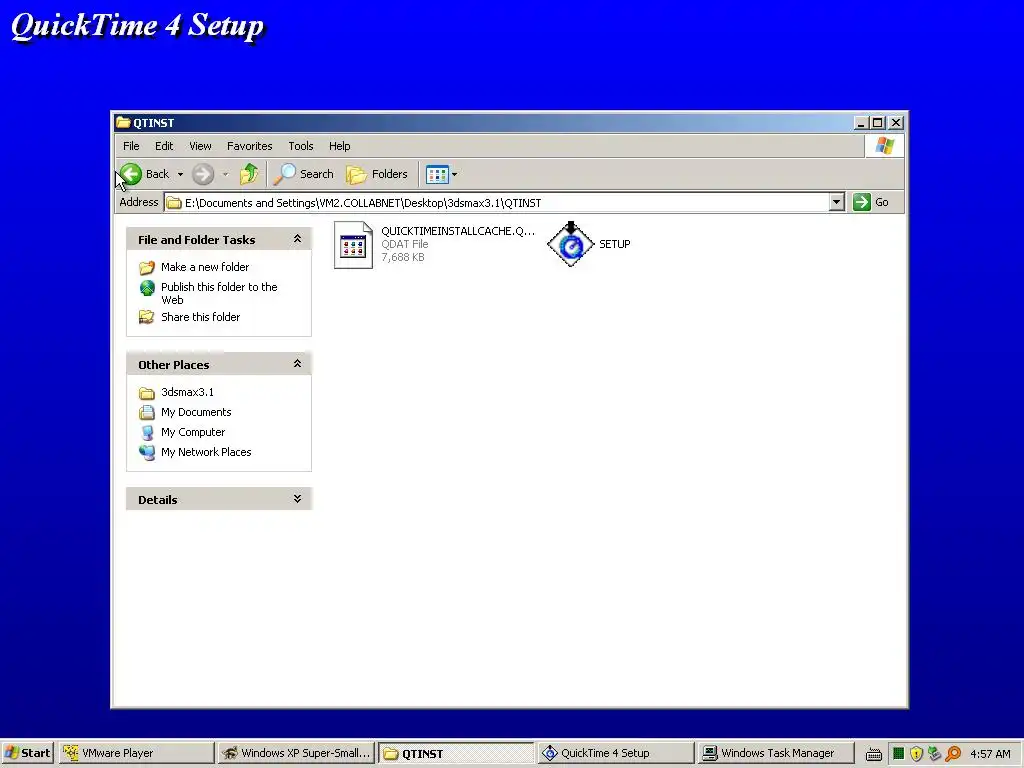Click the 4:57 AM system clock
The height and width of the screenshot is (768, 1024).
tap(990, 754)
